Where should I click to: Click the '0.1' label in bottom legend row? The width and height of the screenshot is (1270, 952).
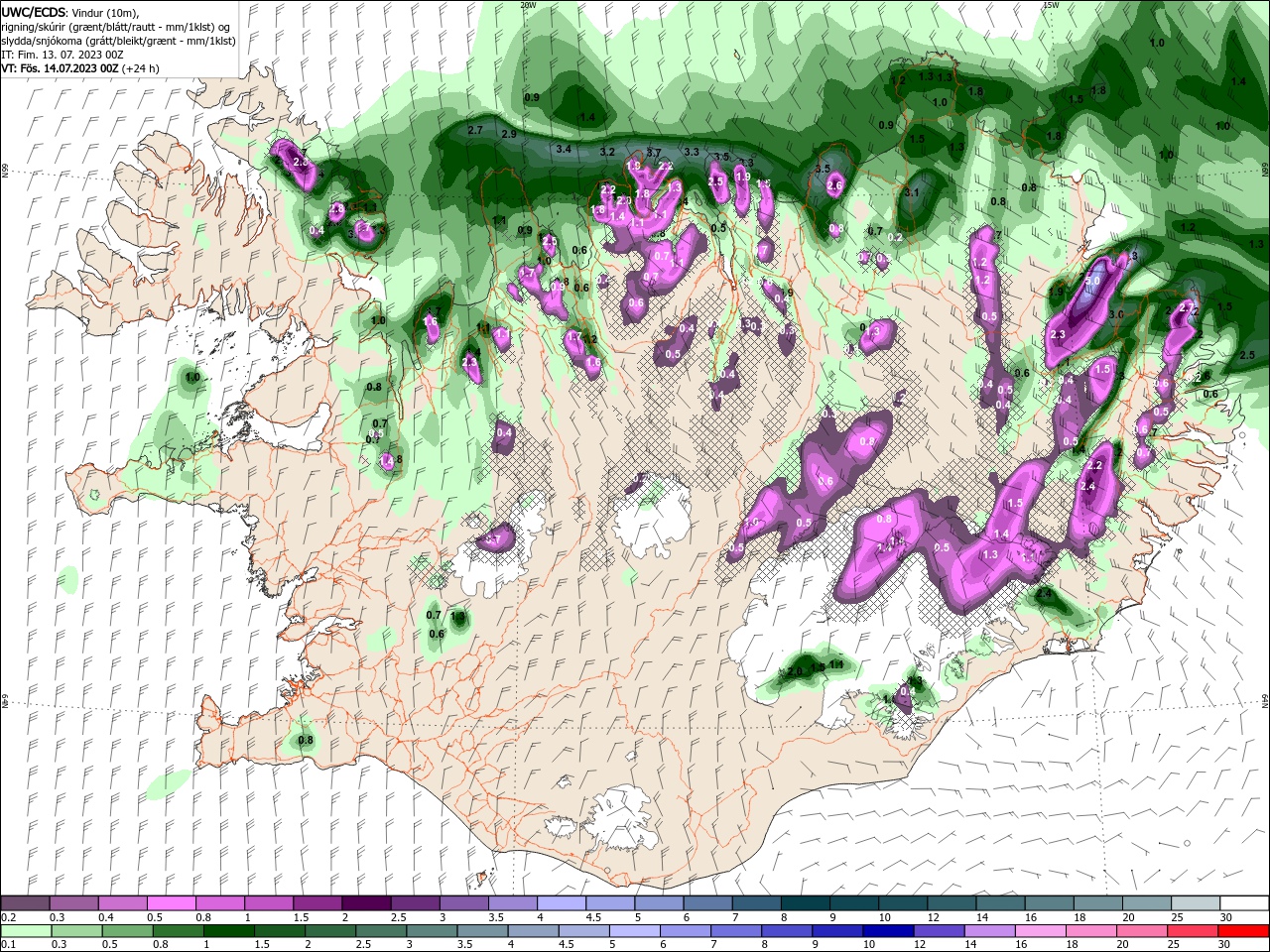(x=8, y=944)
